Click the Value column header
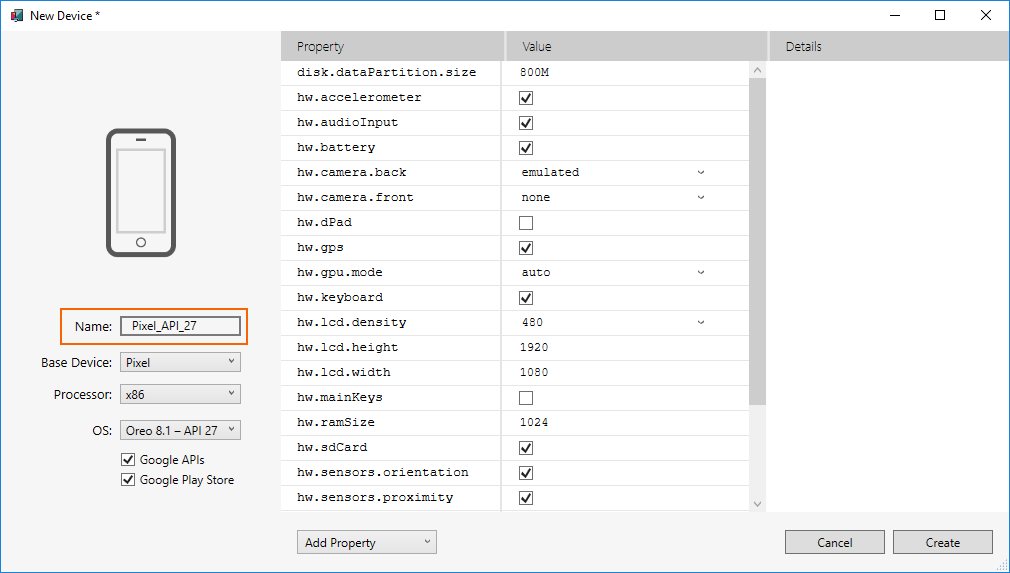Viewport: 1010px width, 573px height. coord(636,46)
